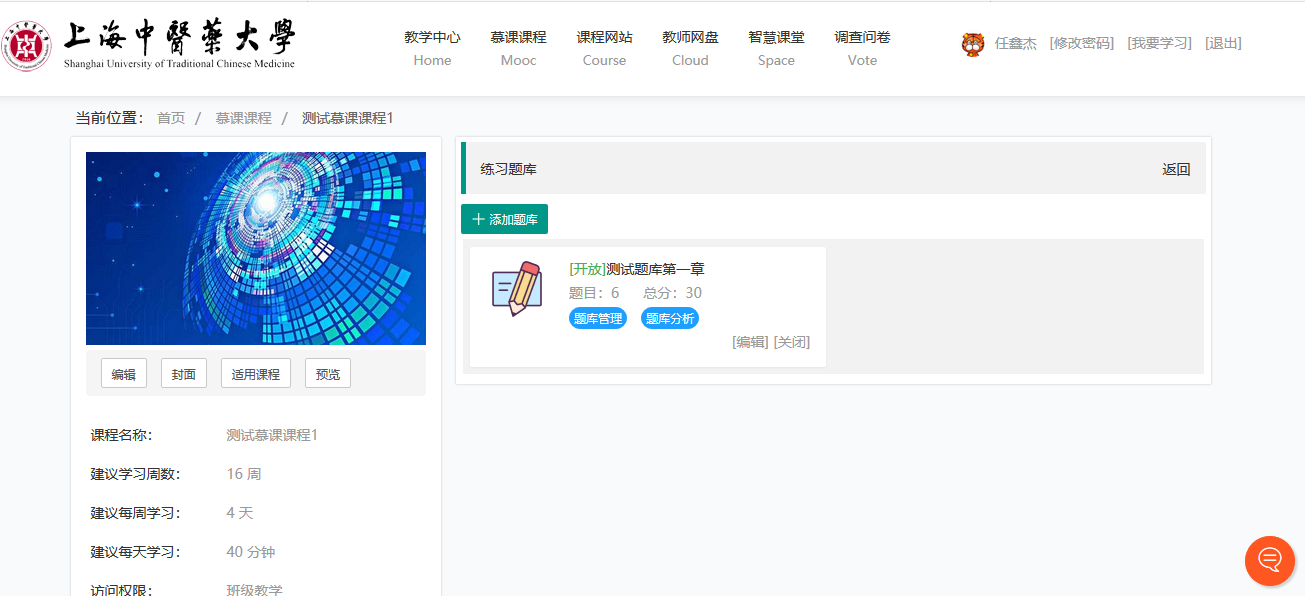Click the university logo emblem
This screenshot has height=596, width=1305.
(x=27, y=45)
